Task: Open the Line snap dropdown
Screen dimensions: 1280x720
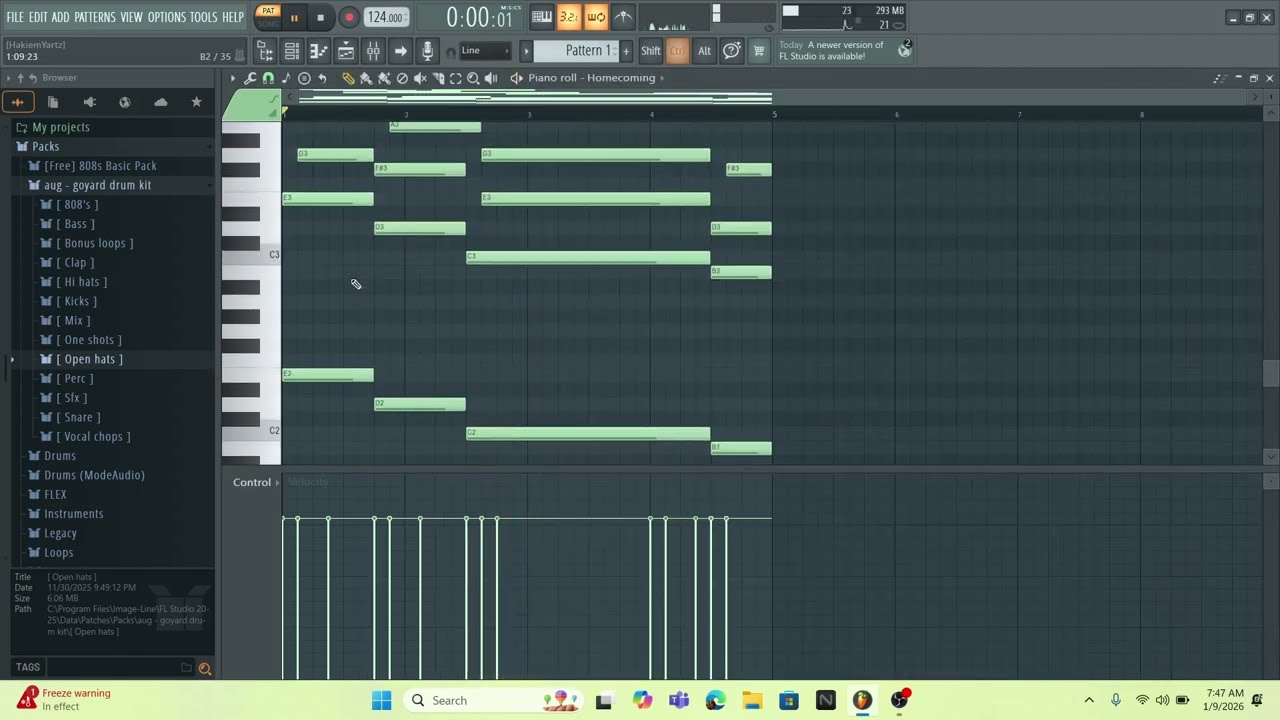Action: [x=486, y=51]
